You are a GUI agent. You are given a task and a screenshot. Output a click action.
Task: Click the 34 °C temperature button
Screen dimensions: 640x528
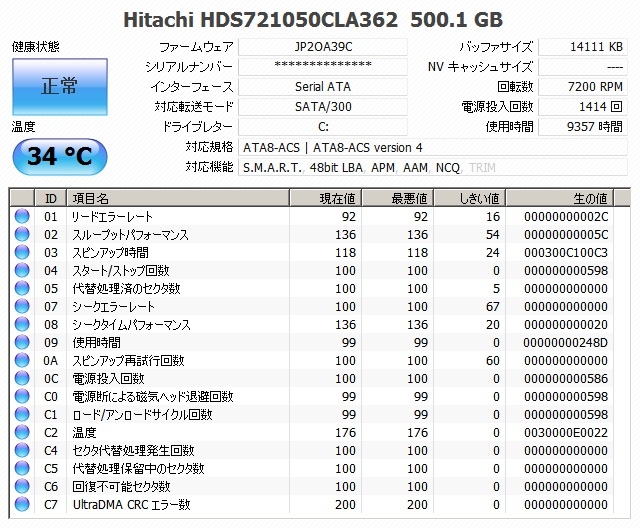coord(60,157)
